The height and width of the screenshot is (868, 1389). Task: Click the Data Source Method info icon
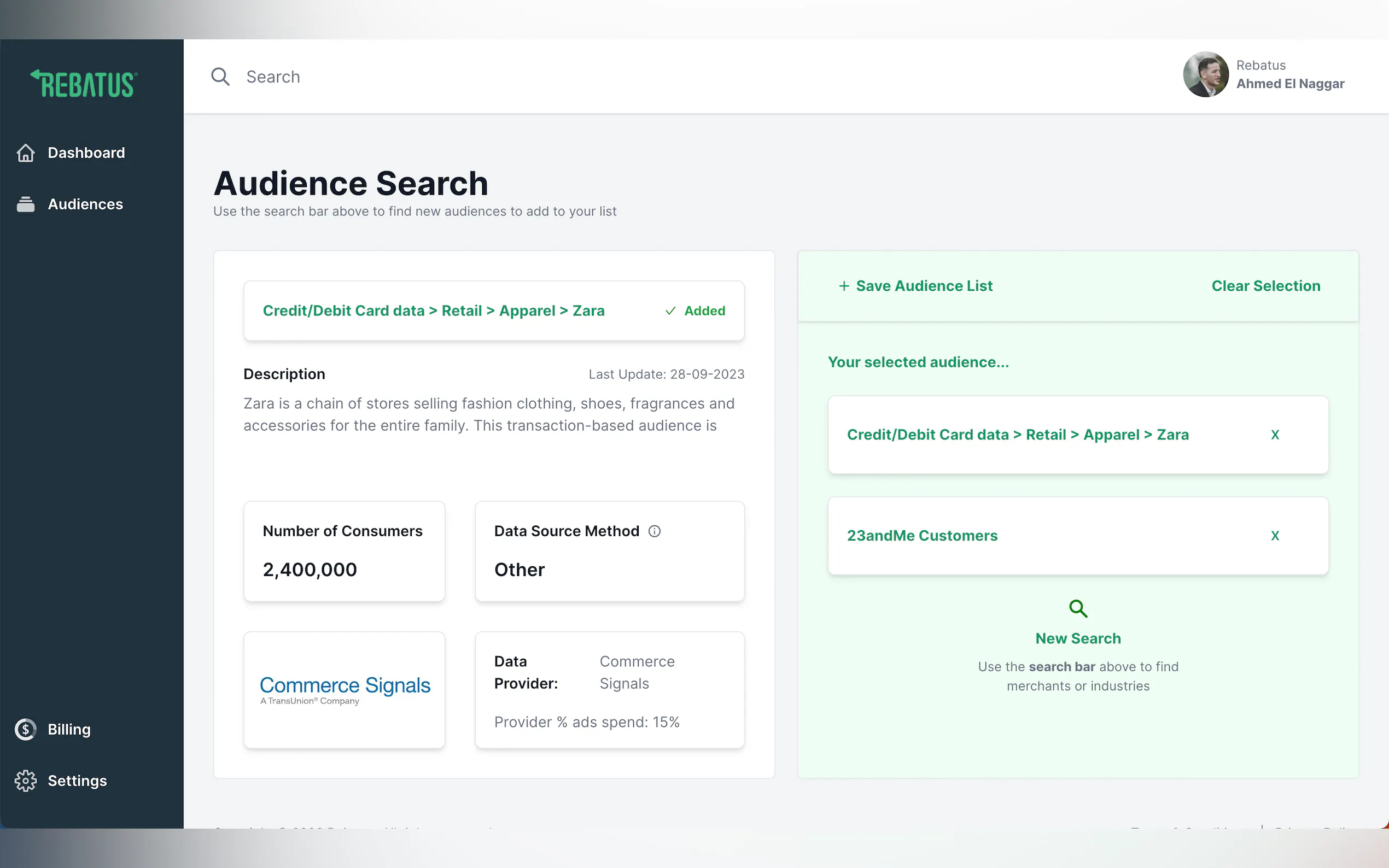(654, 531)
